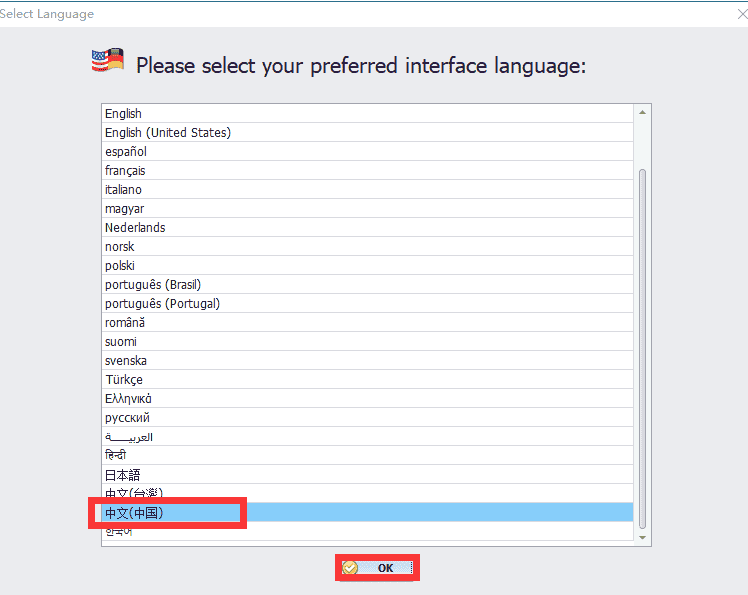Click the scrollbar down arrow
This screenshot has height=595, width=748.
coord(642,535)
